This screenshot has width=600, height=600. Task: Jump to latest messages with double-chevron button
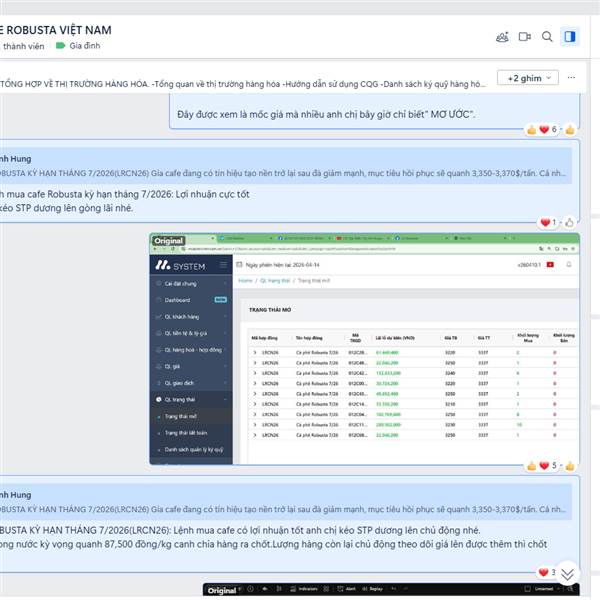click(567, 574)
